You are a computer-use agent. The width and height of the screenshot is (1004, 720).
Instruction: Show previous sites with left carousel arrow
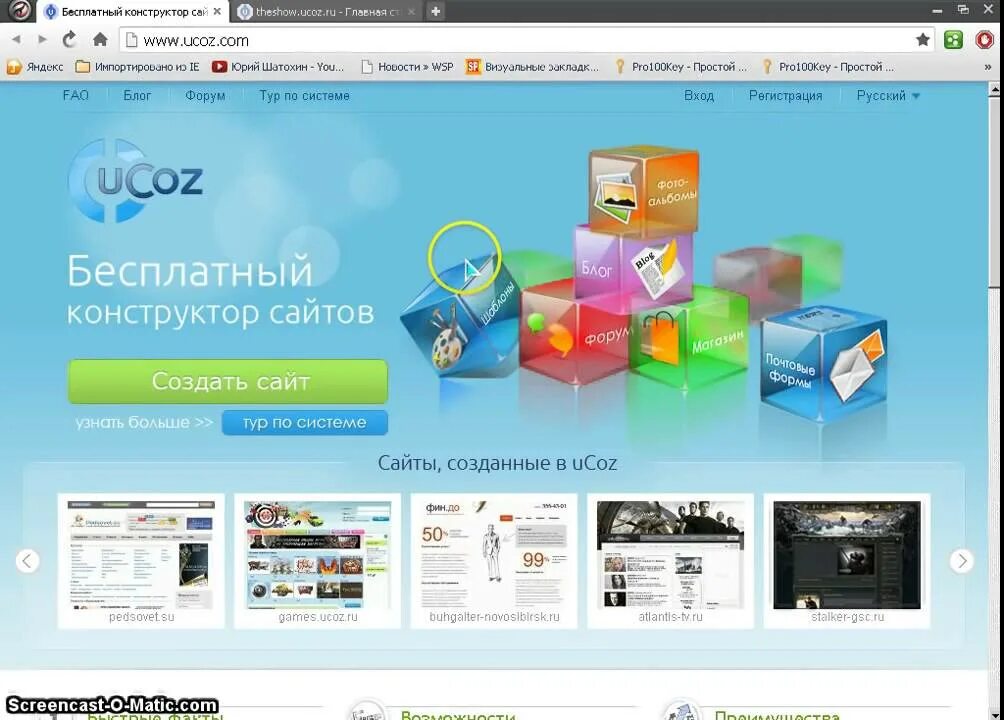click(x=28, y=561)
